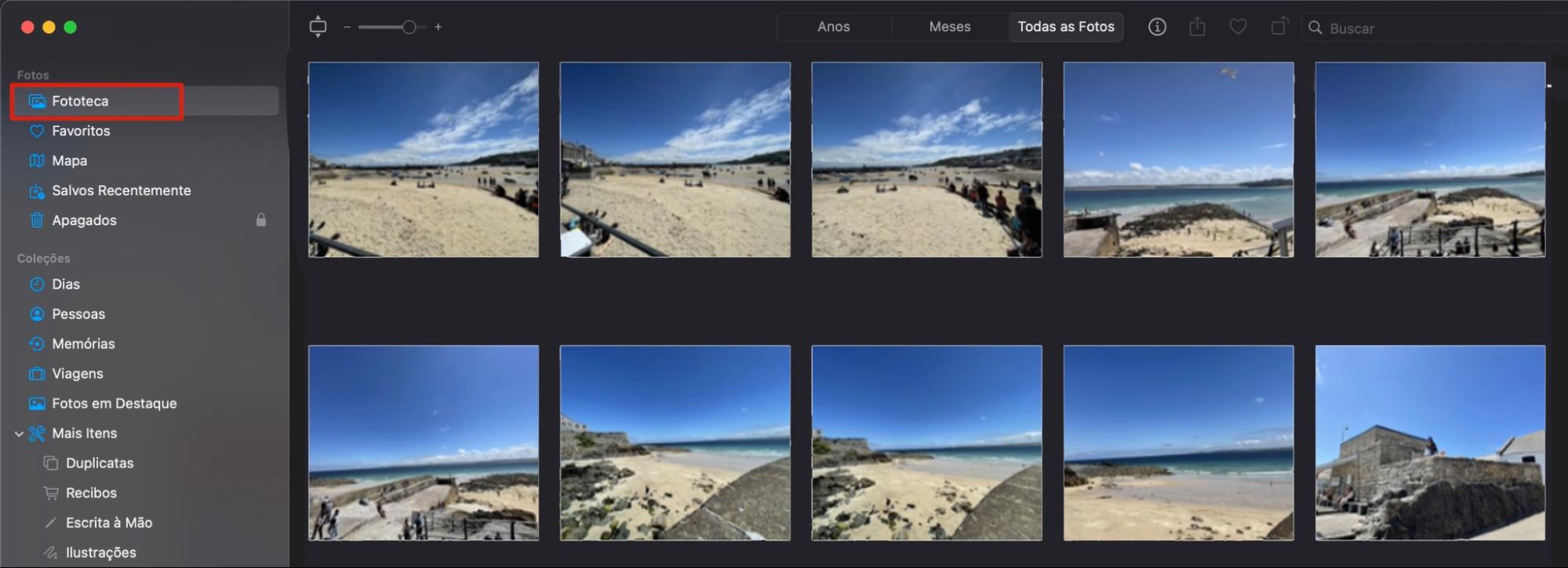Click the green fullscreen window button
Screen dimensions: 1568x568
(x=70, y=27)
